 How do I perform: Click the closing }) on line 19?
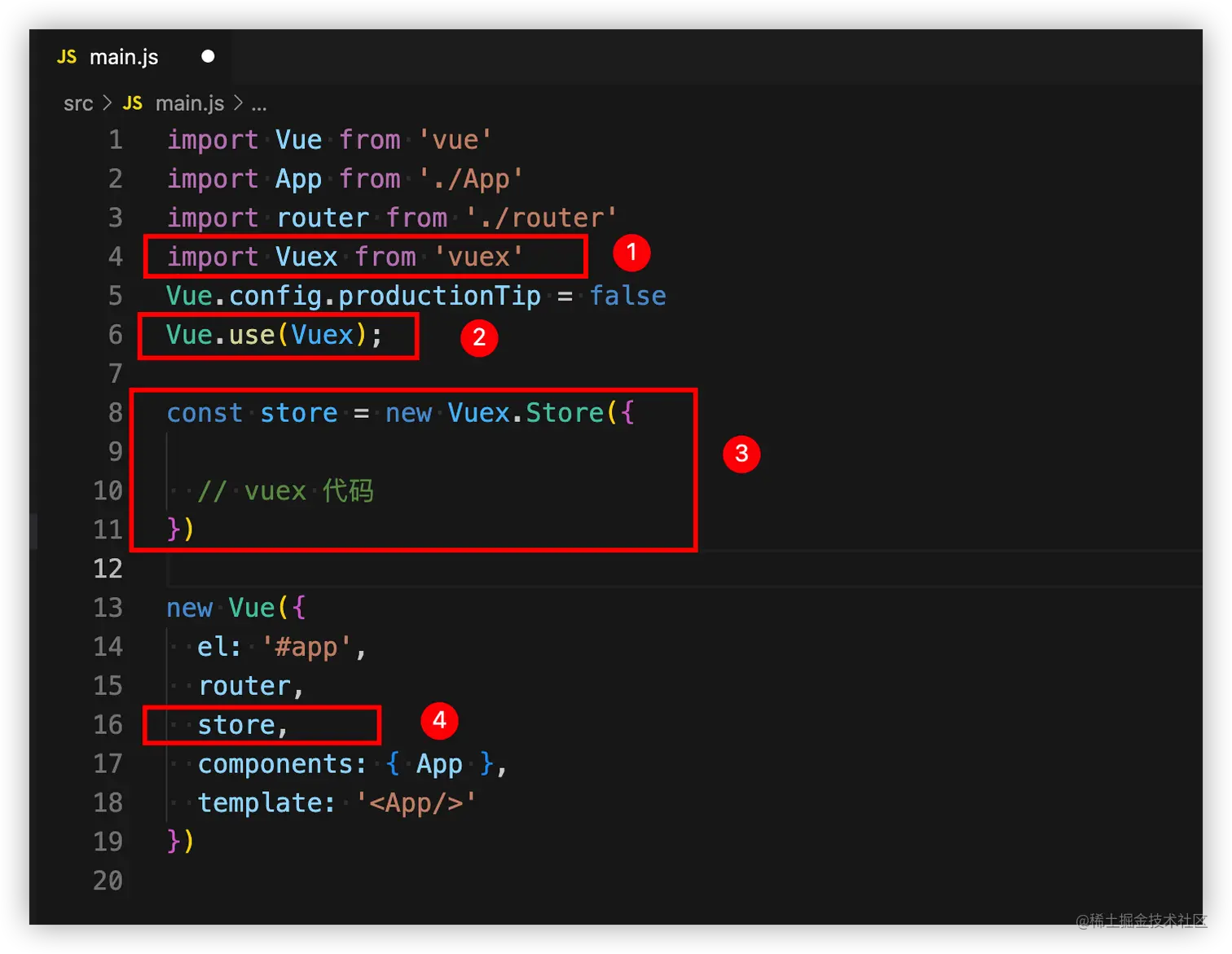(x=181, y=841)
